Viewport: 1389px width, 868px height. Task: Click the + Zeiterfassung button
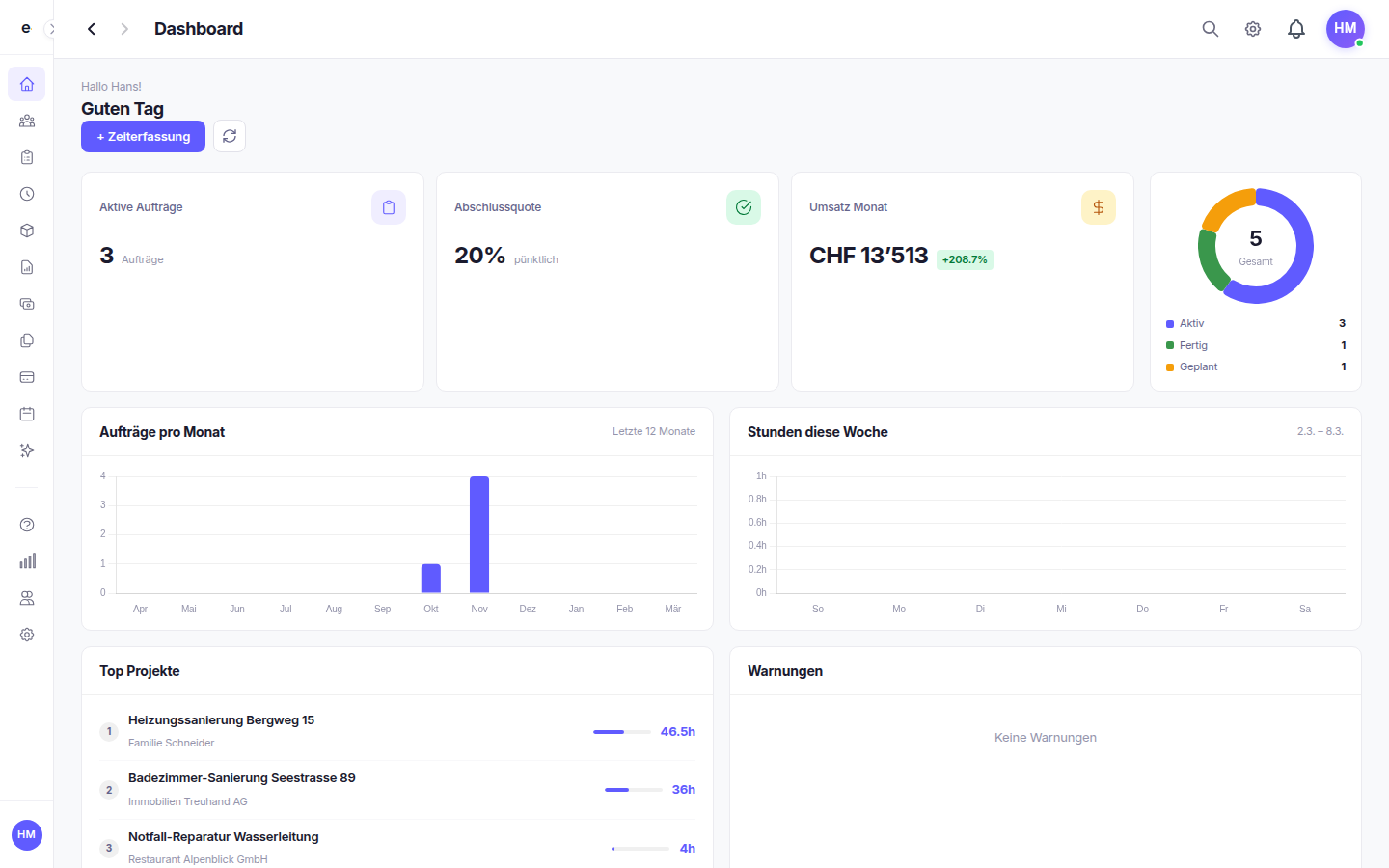point(143,137)
